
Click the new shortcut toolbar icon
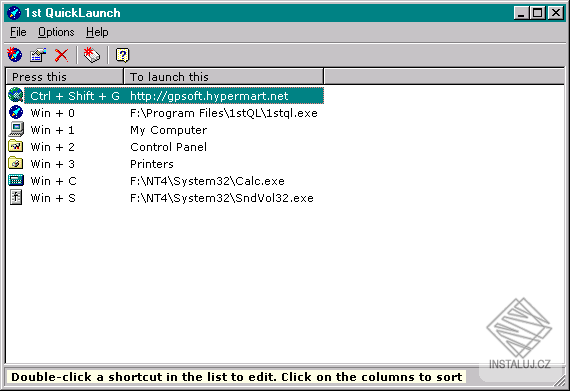[x=15, y=55]
